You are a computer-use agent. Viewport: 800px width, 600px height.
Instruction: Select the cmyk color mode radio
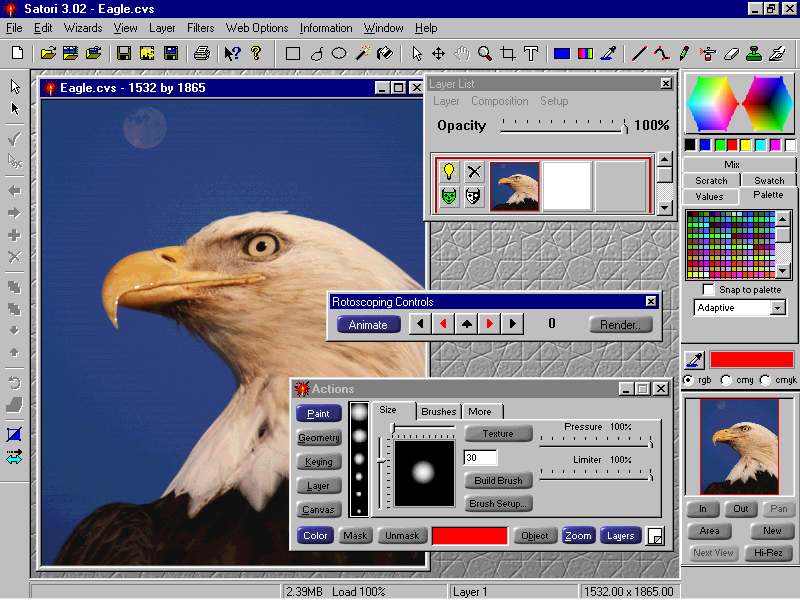766,380
